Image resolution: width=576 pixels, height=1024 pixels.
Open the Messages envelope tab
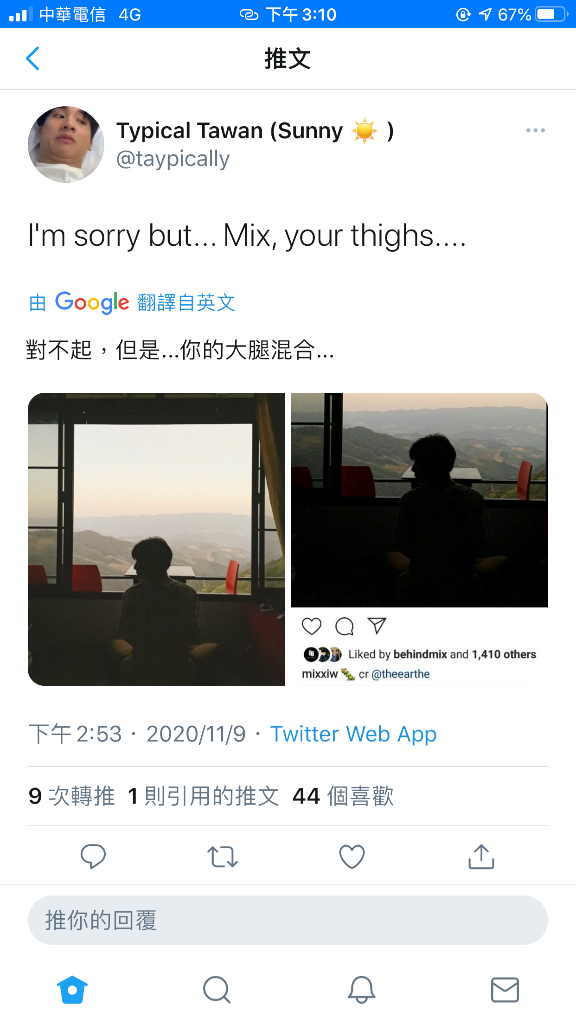[505, 989]
